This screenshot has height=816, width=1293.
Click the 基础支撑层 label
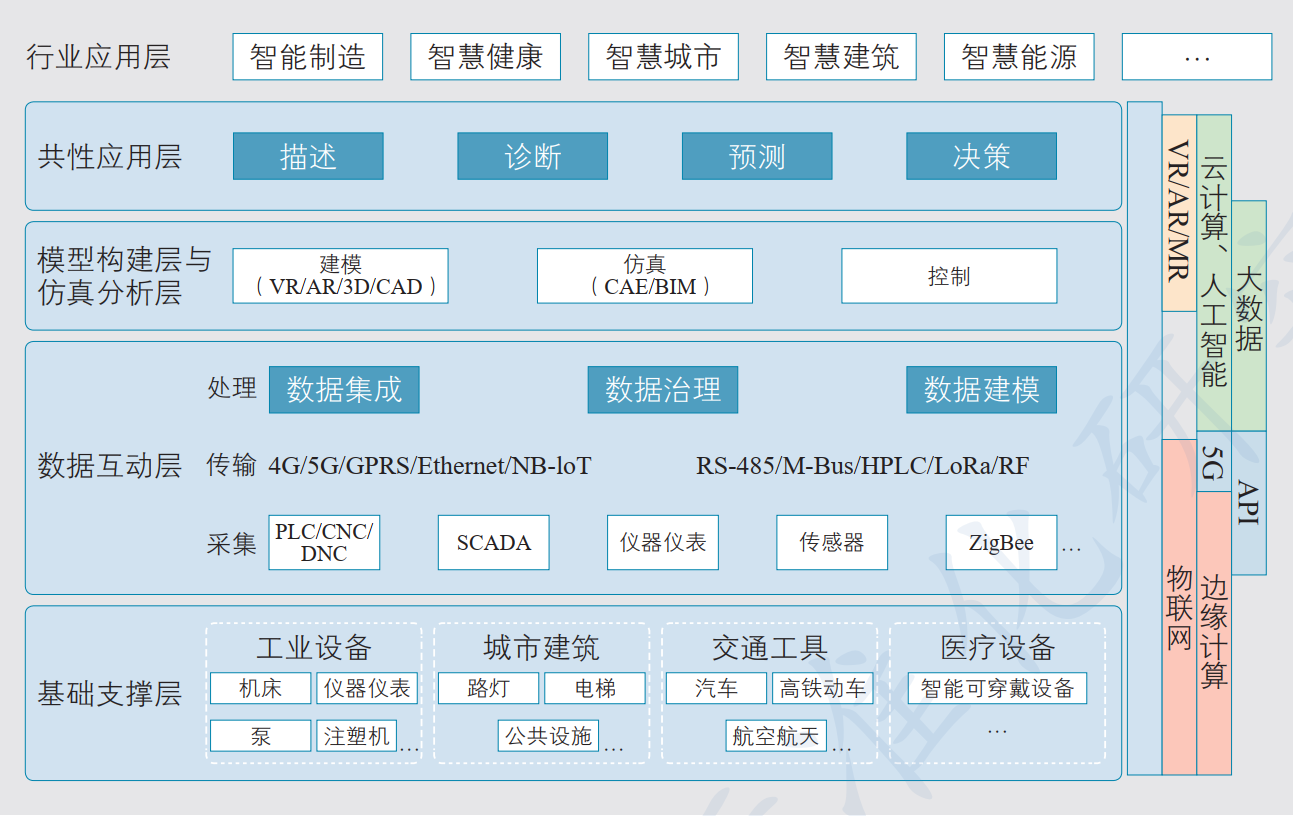tap(110, 694)
